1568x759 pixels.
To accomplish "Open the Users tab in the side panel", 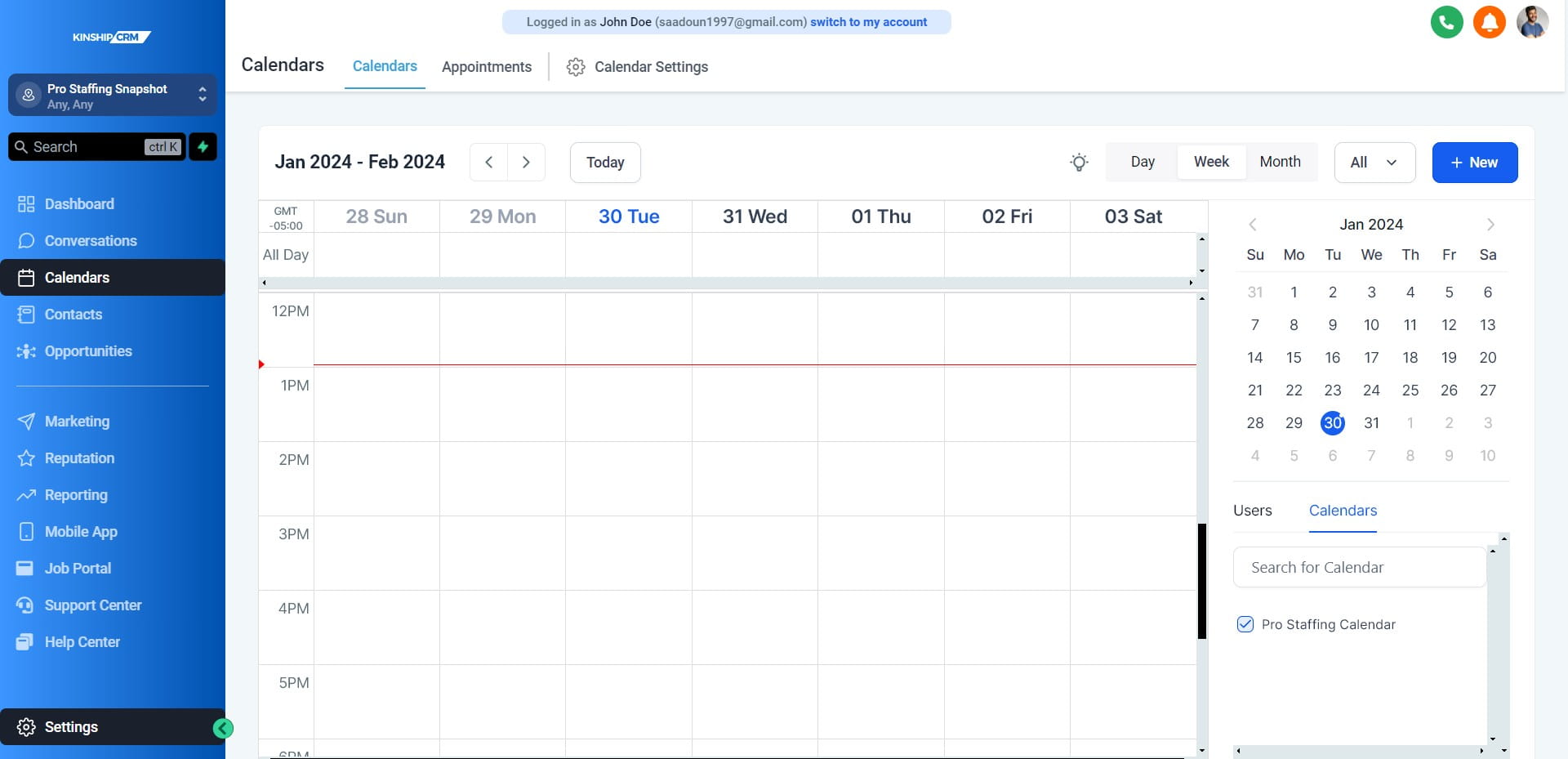I will [1252, 510].
